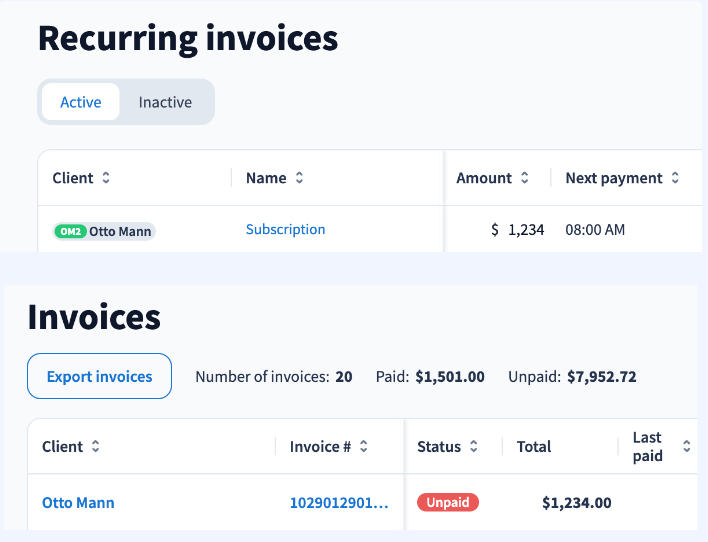Switch to the Inactive recurring invoices tab
This screenshot has height=542, width=708.
coord(165,102)
